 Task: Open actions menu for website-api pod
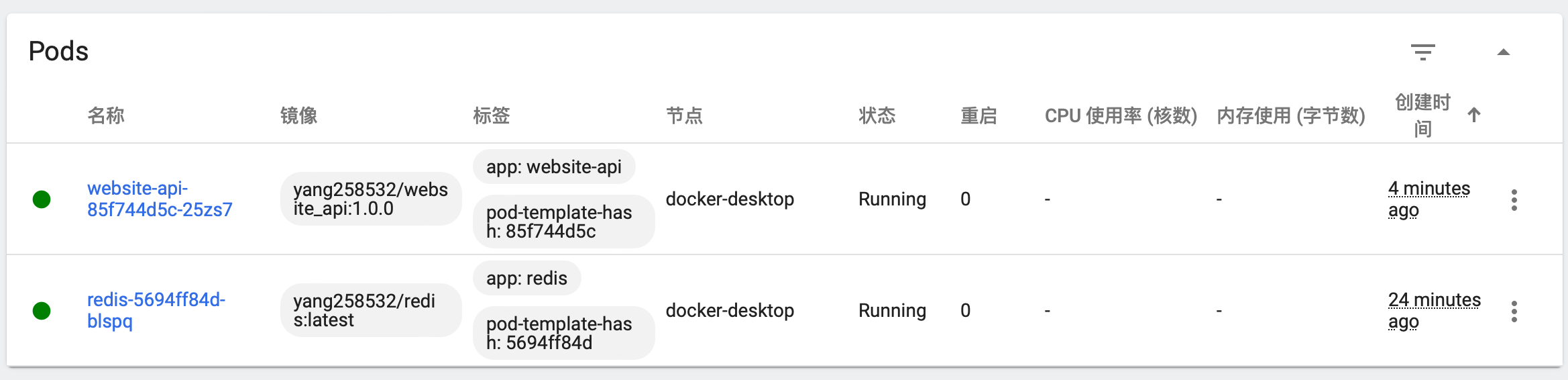point(1514,199)
